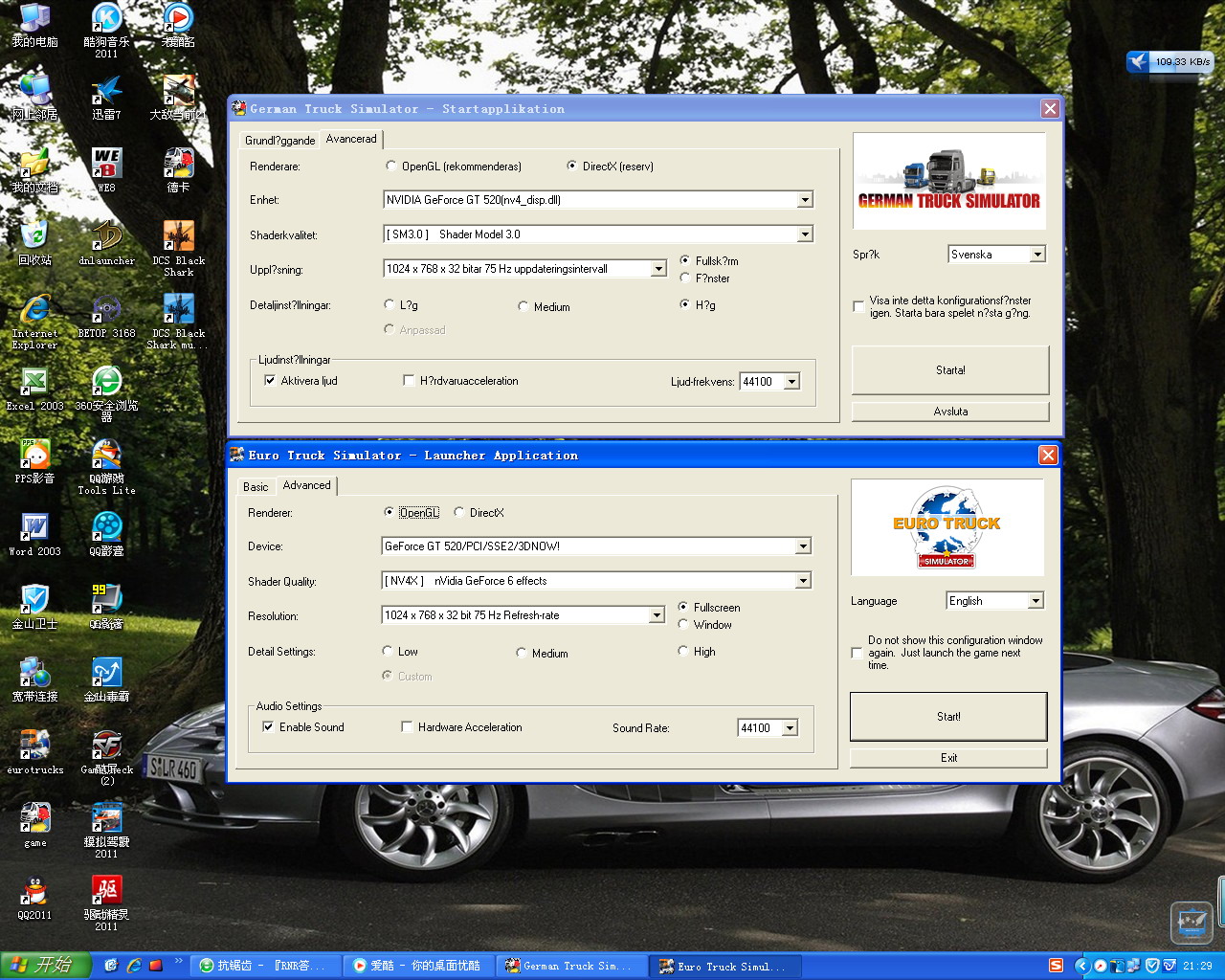Image resolution: width=1225 pixels, height=980 pixels.
Task: Expand the Device dropdown in Euro Truck Simulator
Action: click(803, 546)
